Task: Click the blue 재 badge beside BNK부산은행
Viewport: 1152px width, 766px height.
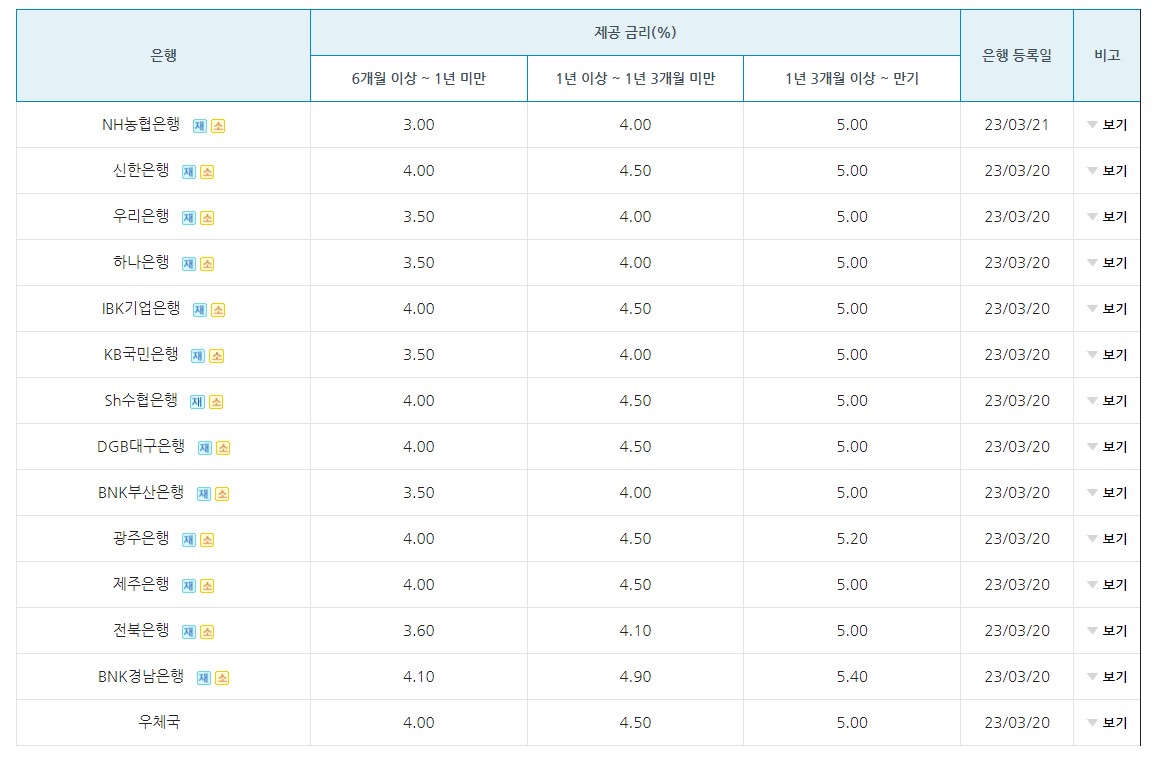Action: coord(204,494)
